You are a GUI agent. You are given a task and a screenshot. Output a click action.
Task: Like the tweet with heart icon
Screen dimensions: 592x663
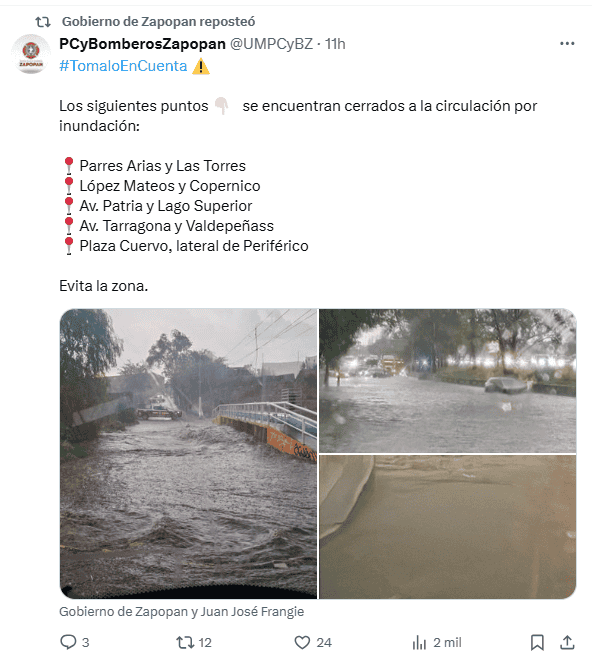pos(302,642)
